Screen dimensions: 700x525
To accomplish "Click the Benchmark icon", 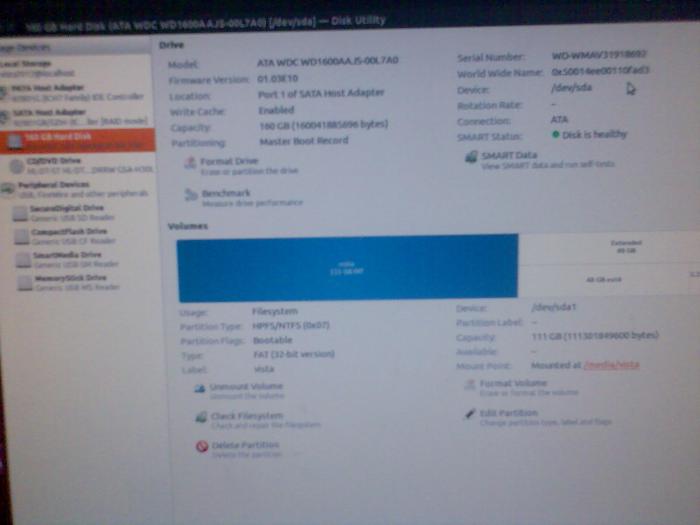I will 191,195.
